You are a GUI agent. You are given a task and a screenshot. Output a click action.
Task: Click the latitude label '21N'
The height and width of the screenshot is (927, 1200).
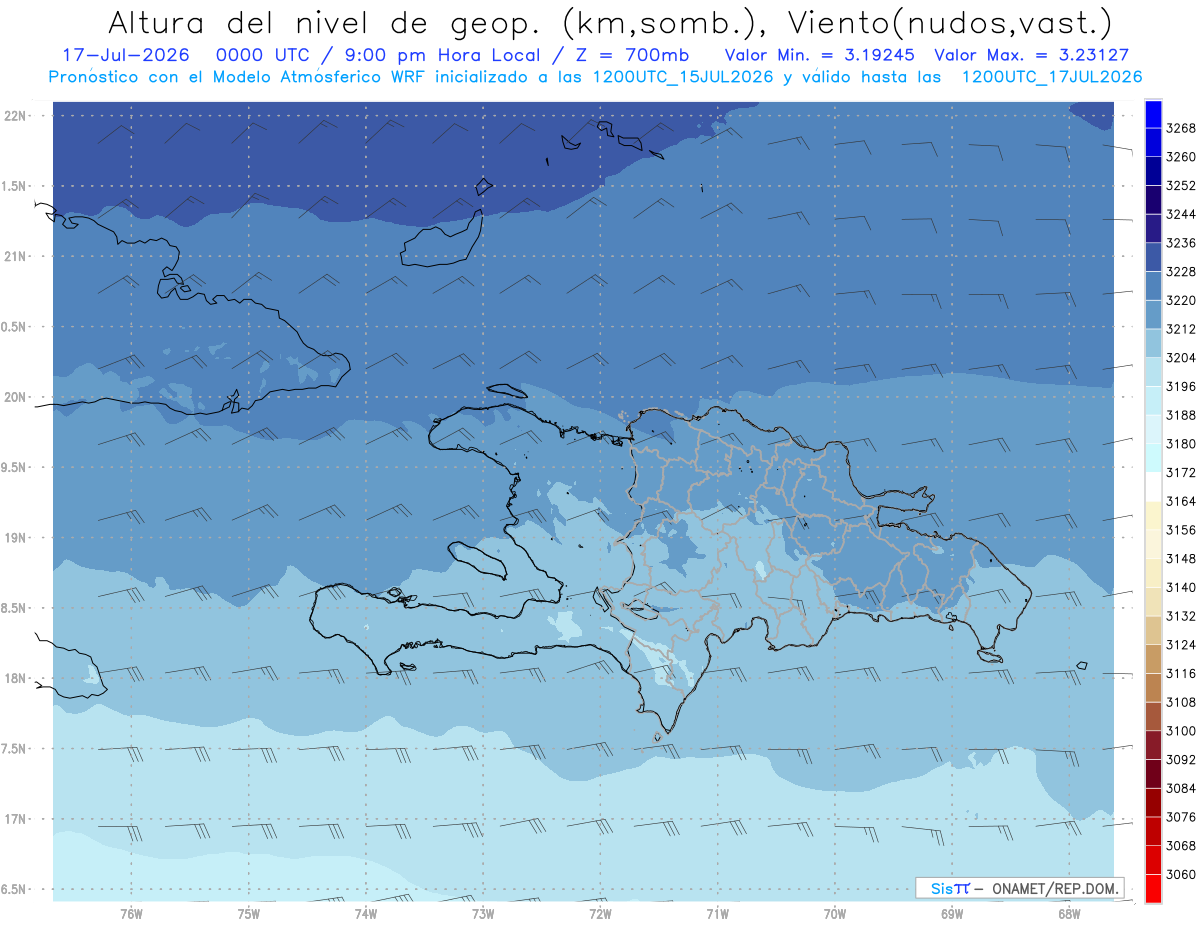click(15, 256)
